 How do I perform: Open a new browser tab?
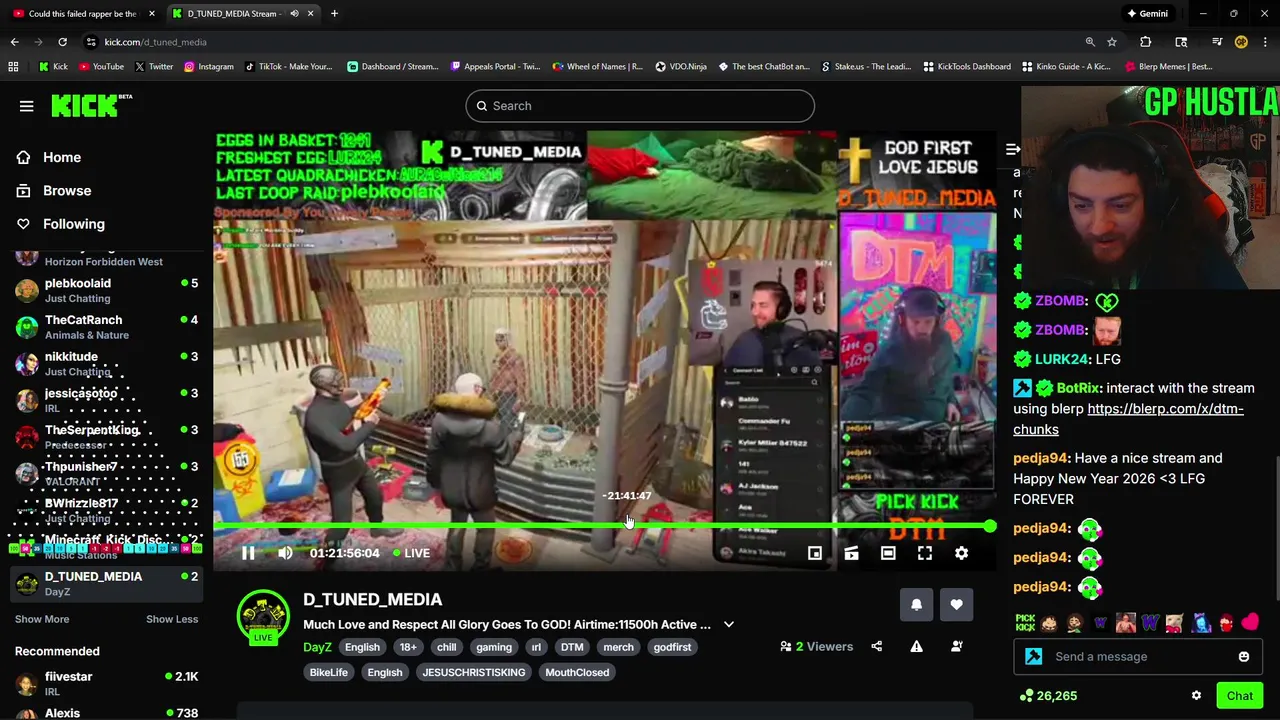pyautogui.click(x=334, y=14)
